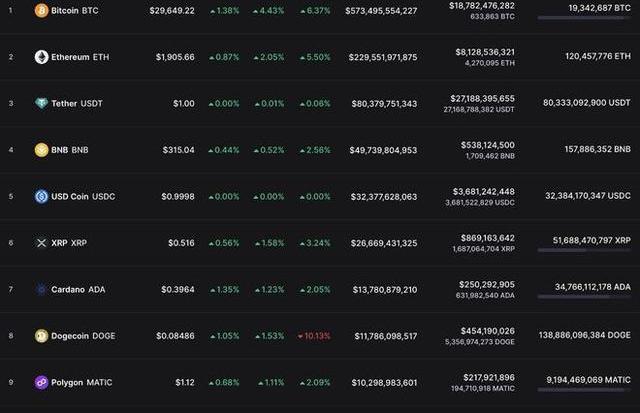Click Bitcoin's circulating supply progress bar
640x413 pixels.
point(583,18)
